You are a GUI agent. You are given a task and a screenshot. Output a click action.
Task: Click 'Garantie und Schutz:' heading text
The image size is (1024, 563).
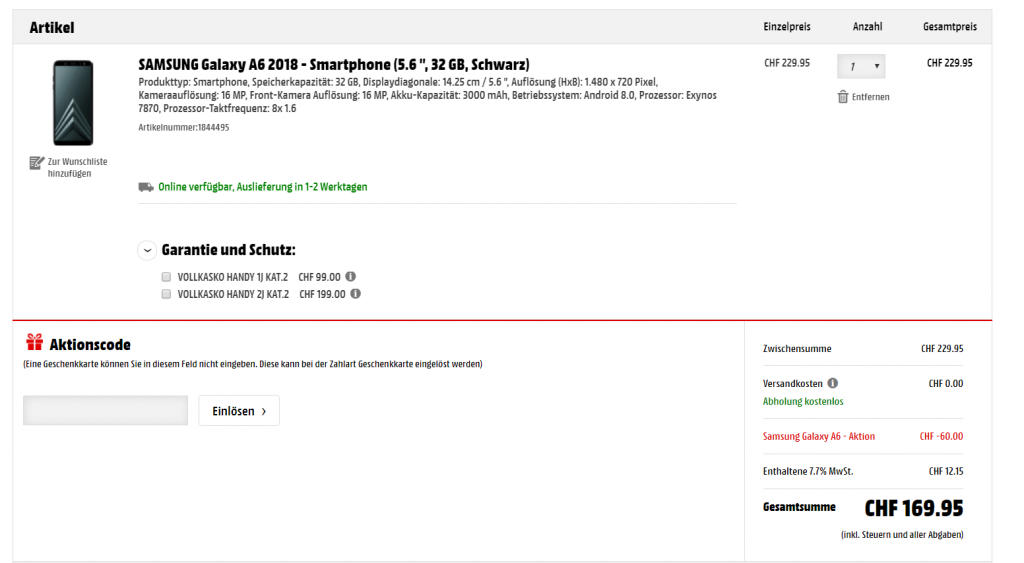(229, 249)
